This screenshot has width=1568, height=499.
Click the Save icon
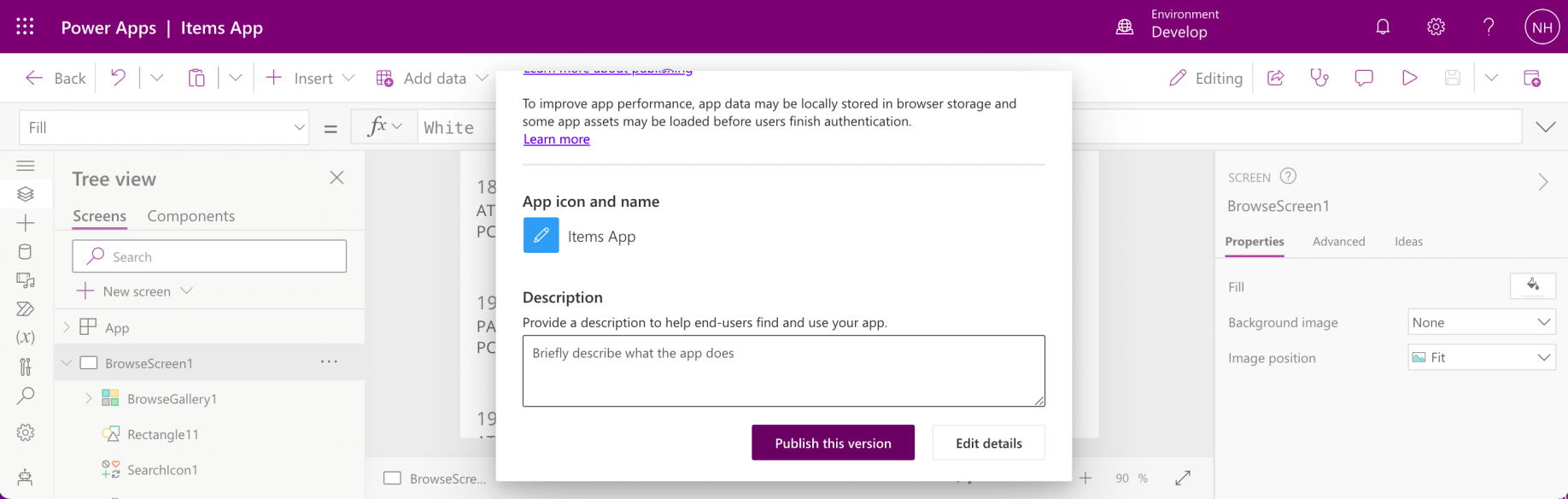click(1453, 78)
